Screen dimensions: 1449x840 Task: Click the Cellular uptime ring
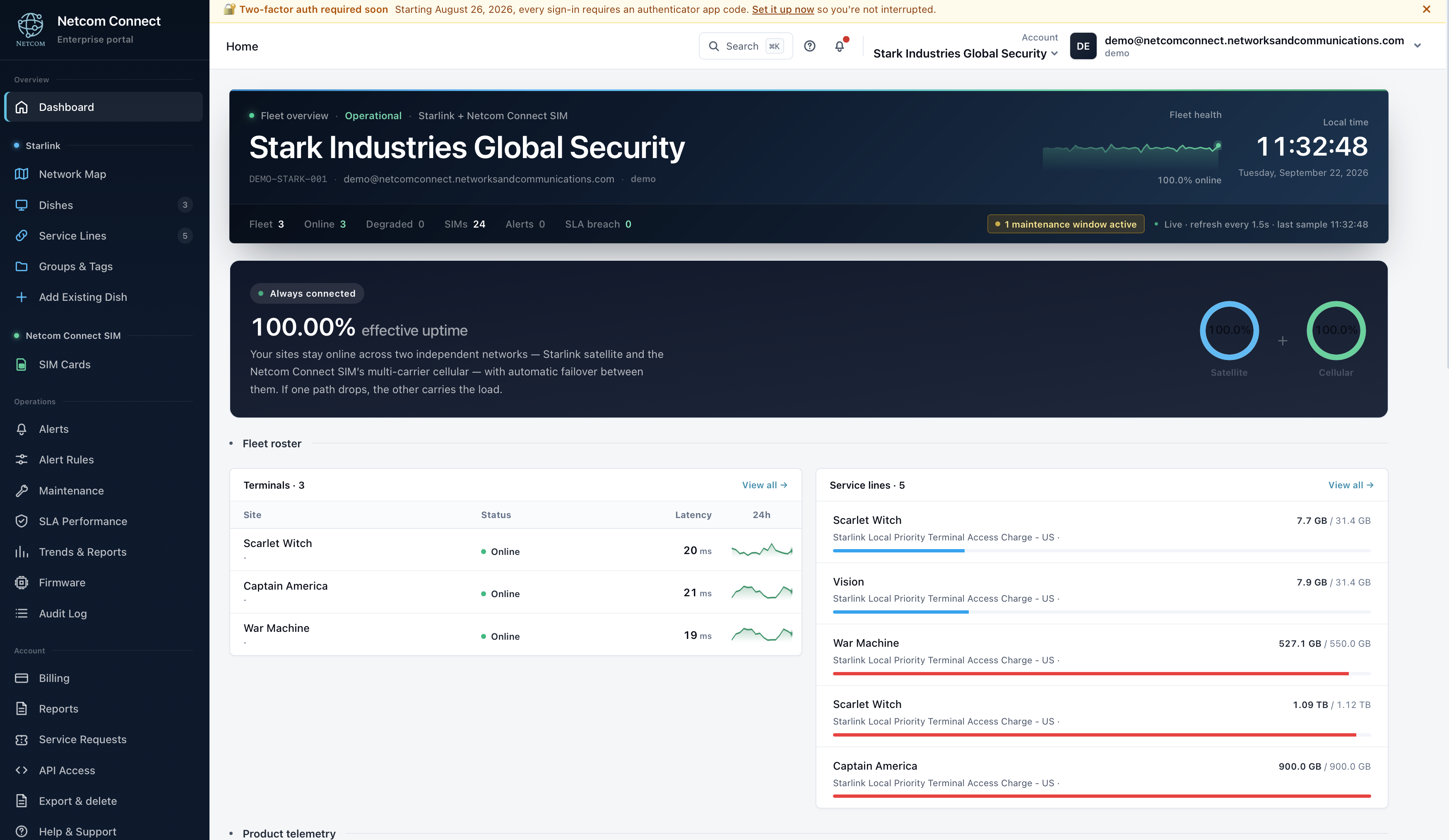(1336, 330)
